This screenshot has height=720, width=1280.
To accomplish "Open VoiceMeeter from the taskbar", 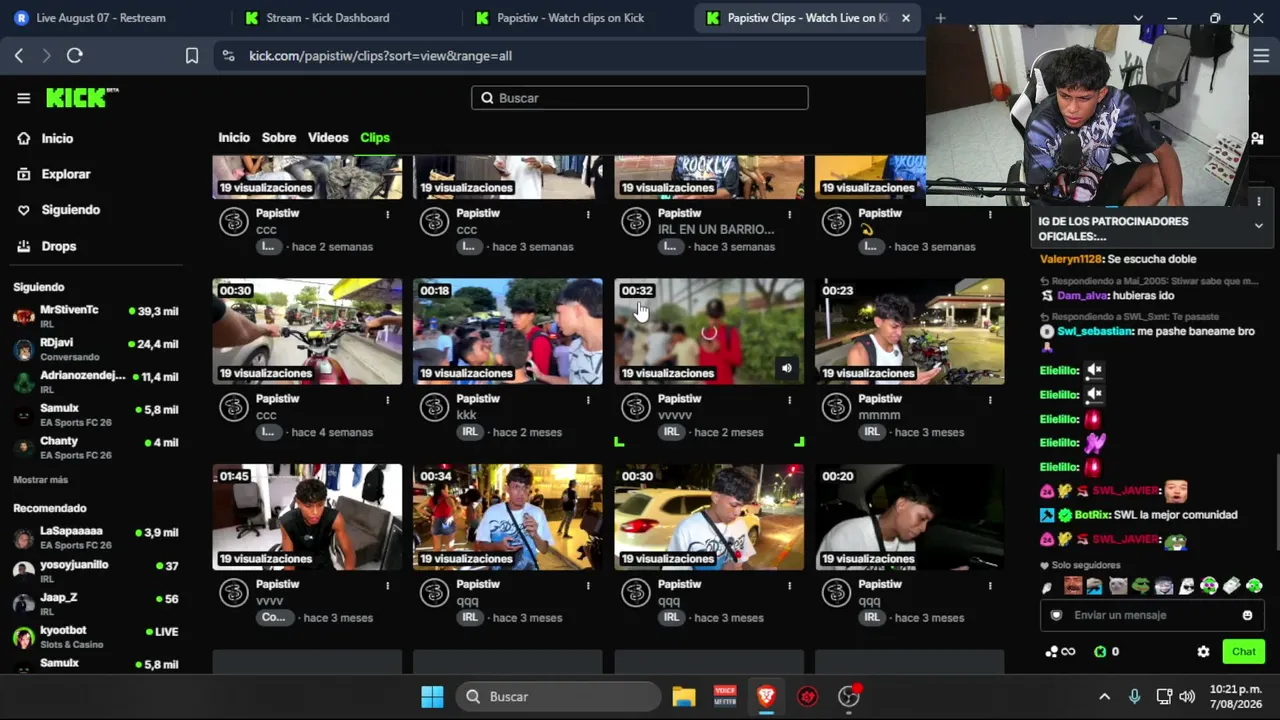I will (725, 696).
